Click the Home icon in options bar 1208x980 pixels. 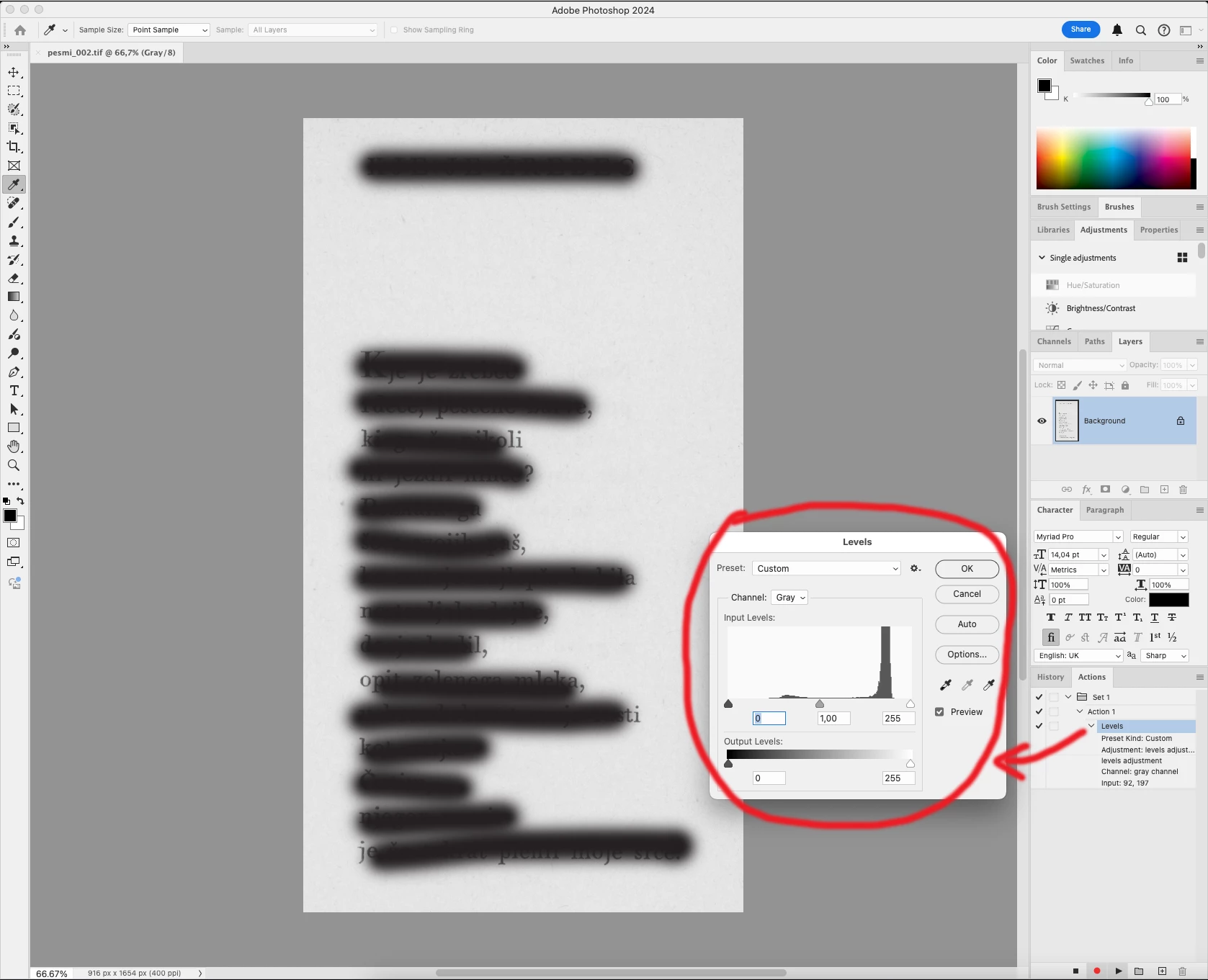(x=20, y=30)
